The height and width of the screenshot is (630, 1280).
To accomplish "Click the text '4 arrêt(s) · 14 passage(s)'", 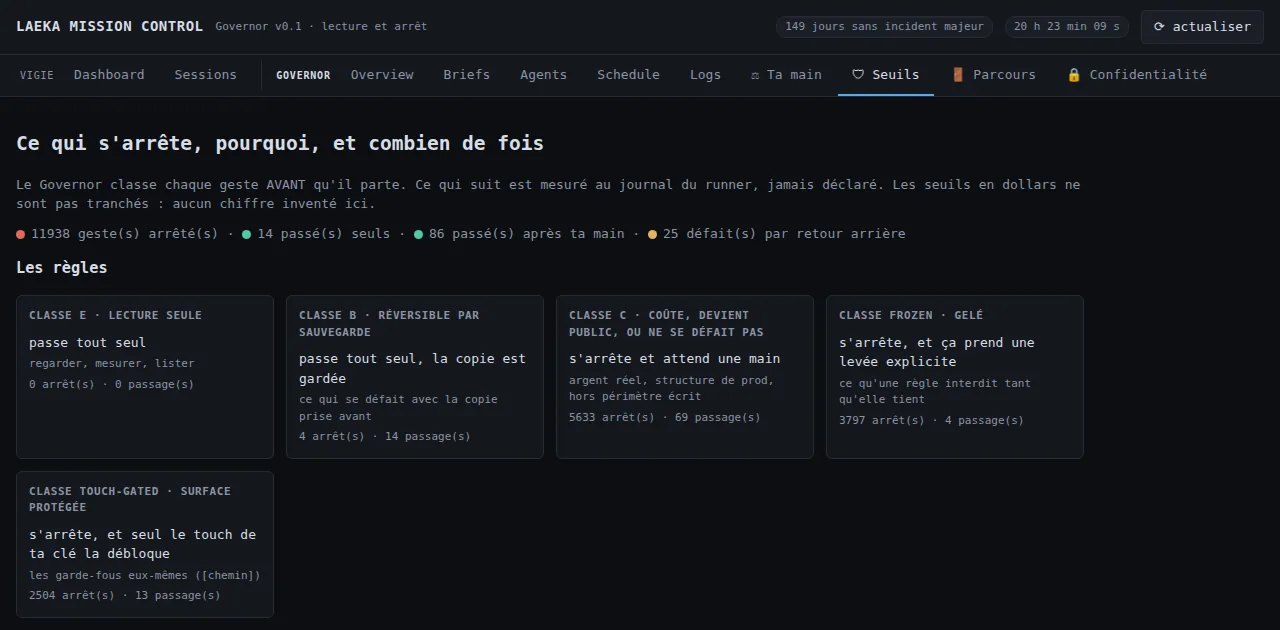I will click(x=385, y=437).
